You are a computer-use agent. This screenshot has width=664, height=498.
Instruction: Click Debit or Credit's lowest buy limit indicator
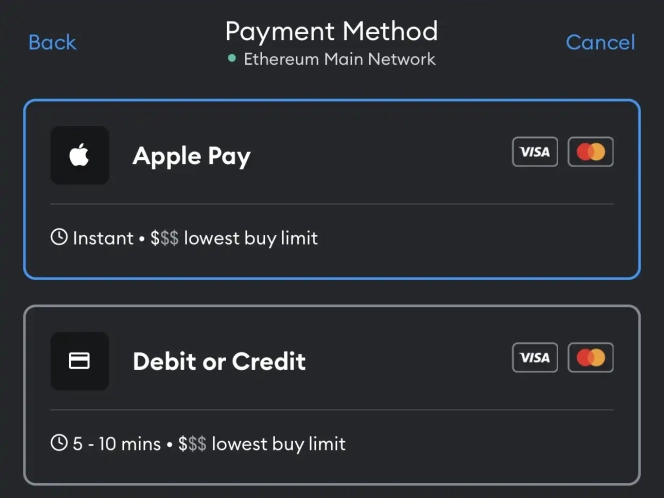click(262, 443)
